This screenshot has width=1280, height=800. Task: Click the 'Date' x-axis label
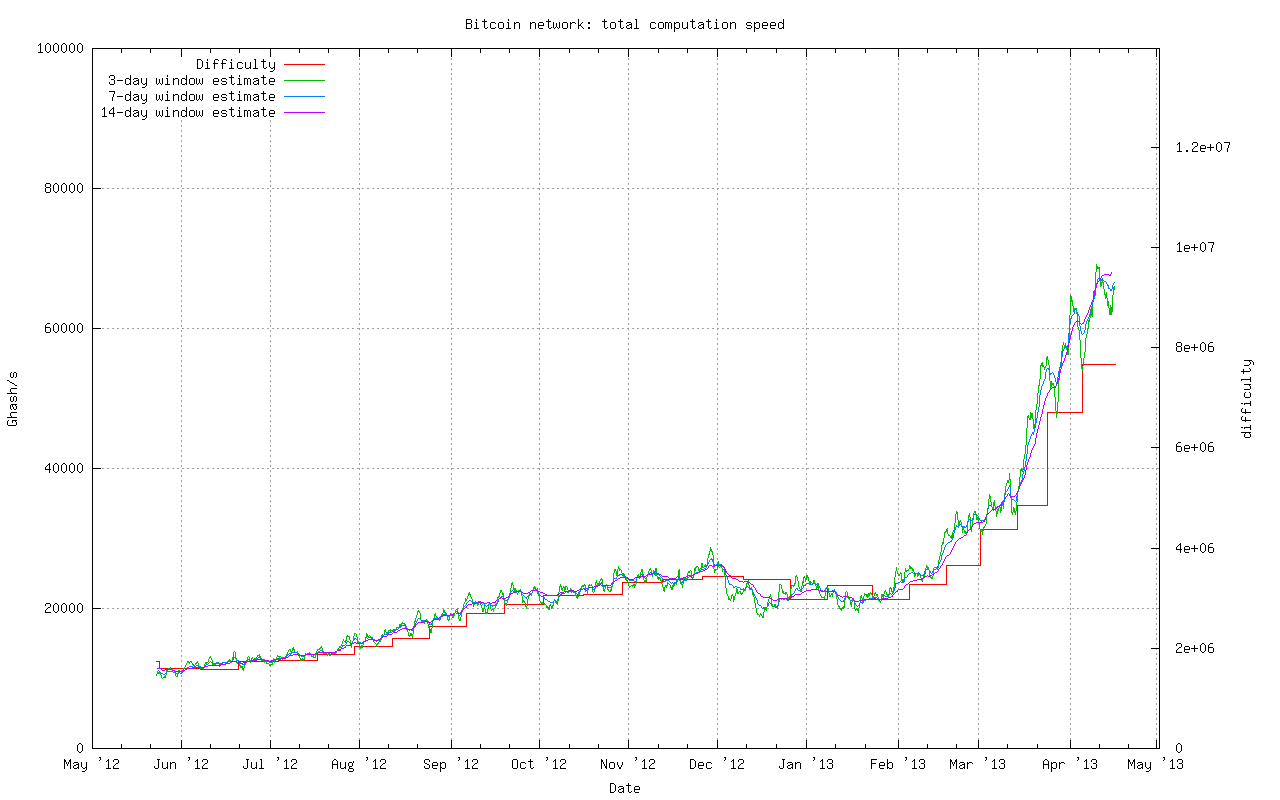625,788
